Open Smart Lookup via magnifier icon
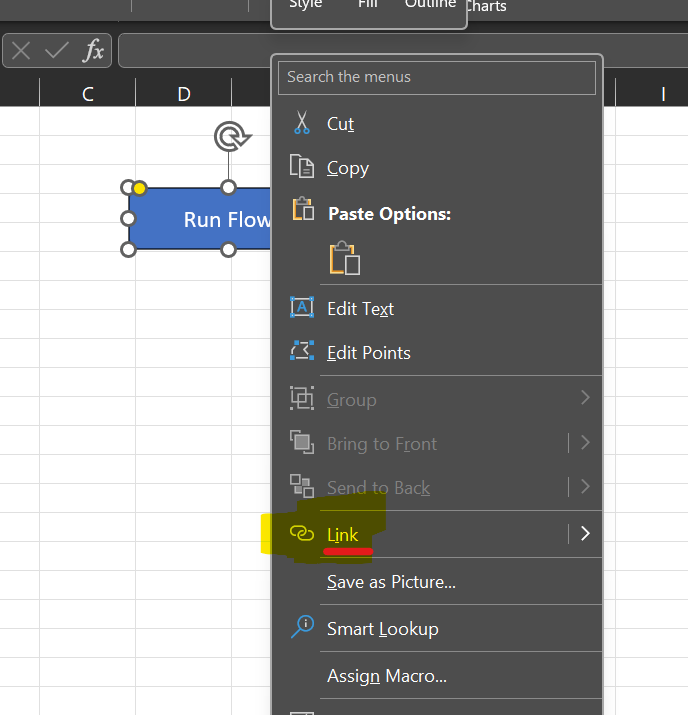The width and height of the screenshot is (688, 715). [x=301, y=628]
